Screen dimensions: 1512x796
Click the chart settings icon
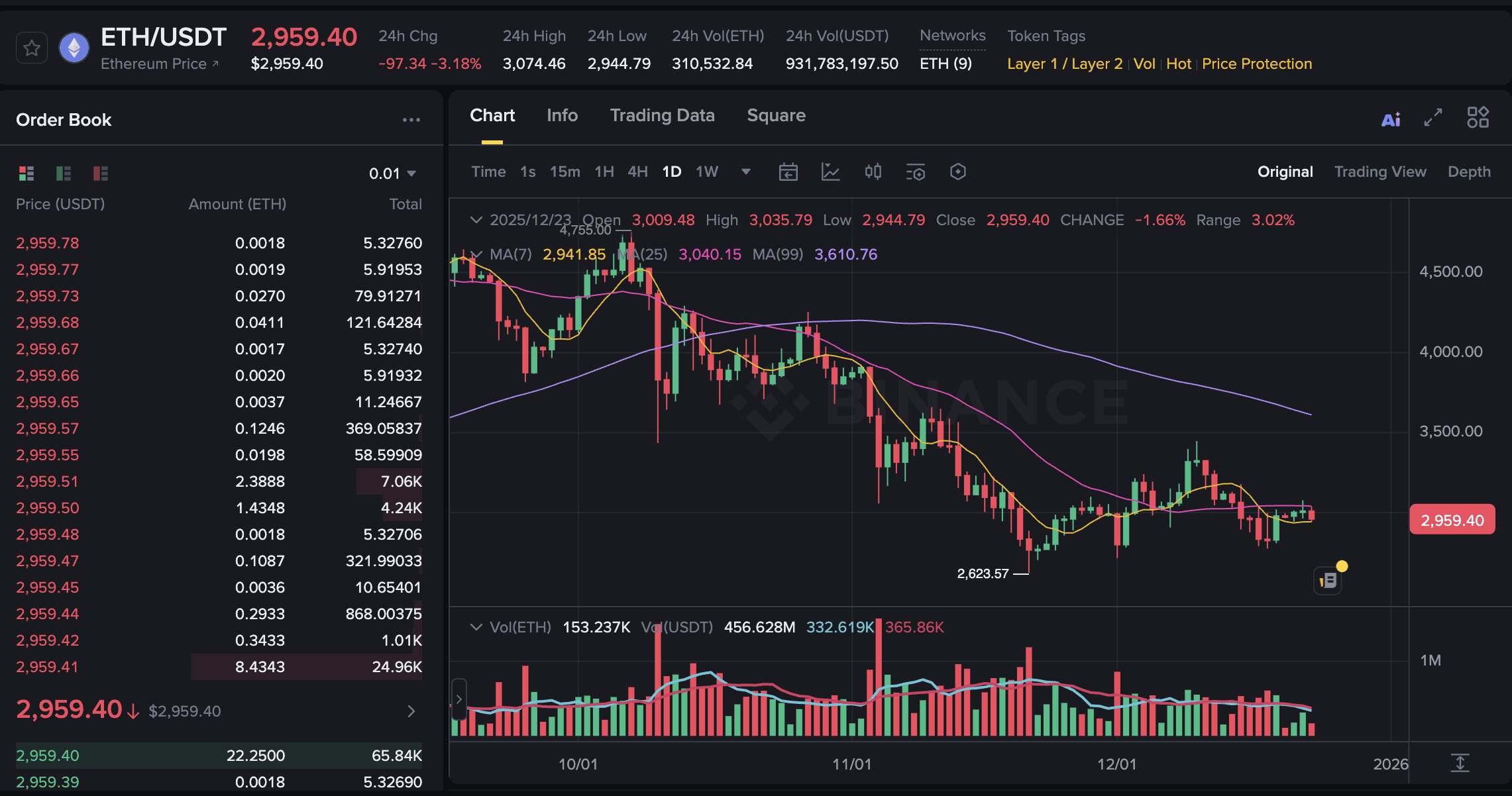957,172
